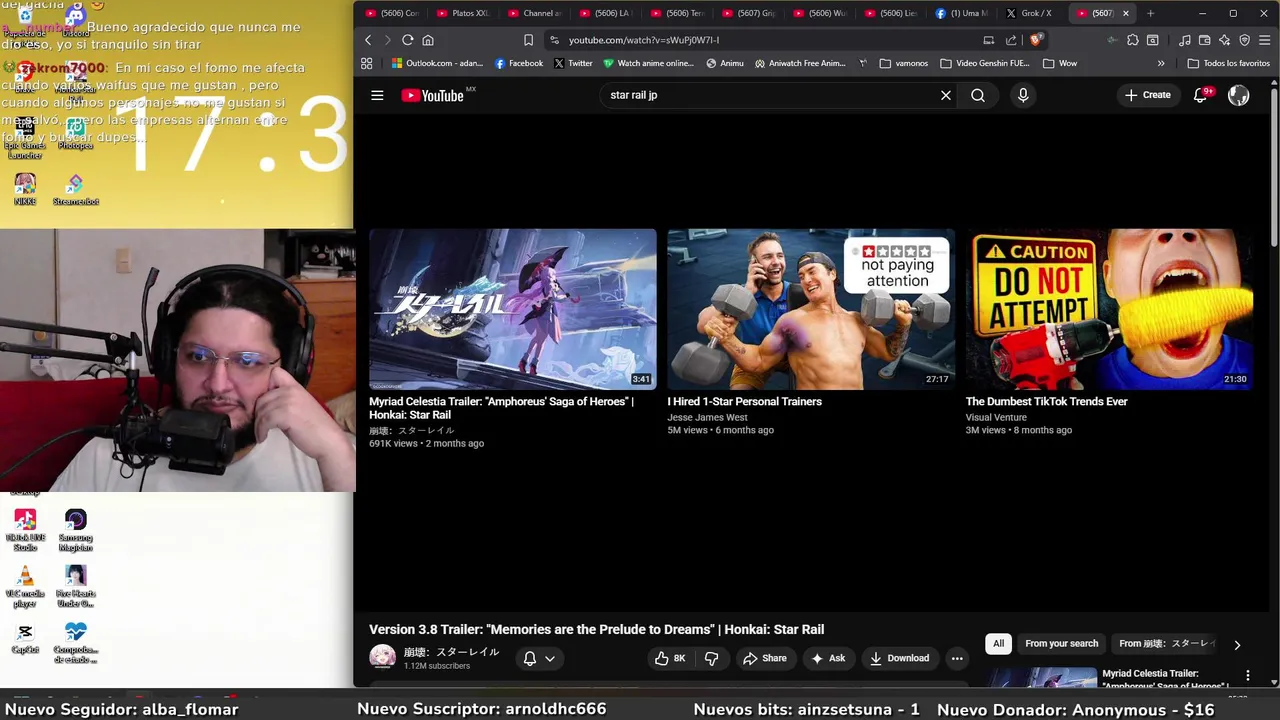Screen dimensions: 1280x720
Task: Open the Todos los favoritos folder
Action: [x=1228, y=63]
